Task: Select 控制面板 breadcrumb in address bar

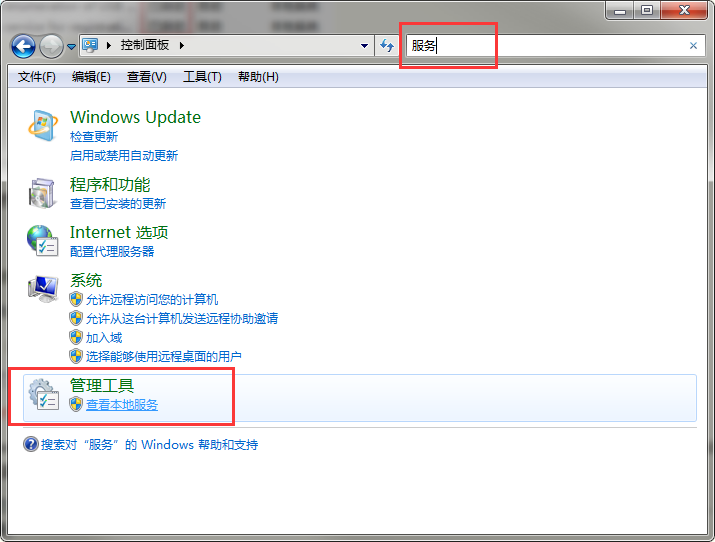Action: pyautogui.click(x=145, y=45)
